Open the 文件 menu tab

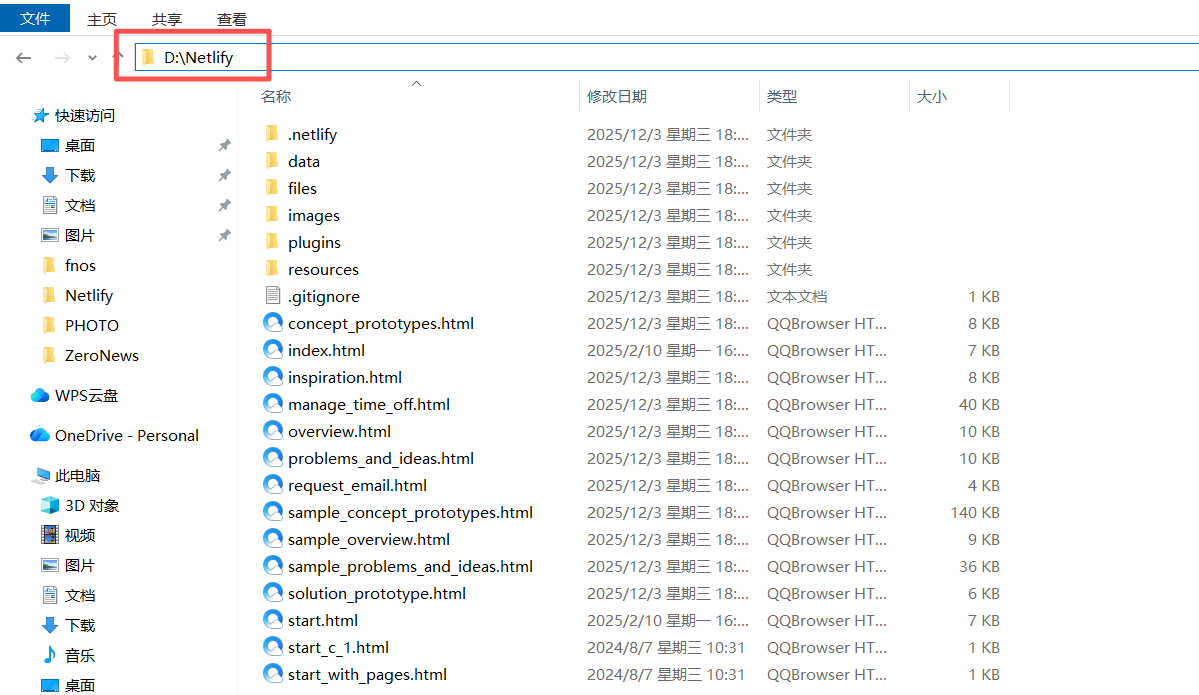click(x=35, y=18)
